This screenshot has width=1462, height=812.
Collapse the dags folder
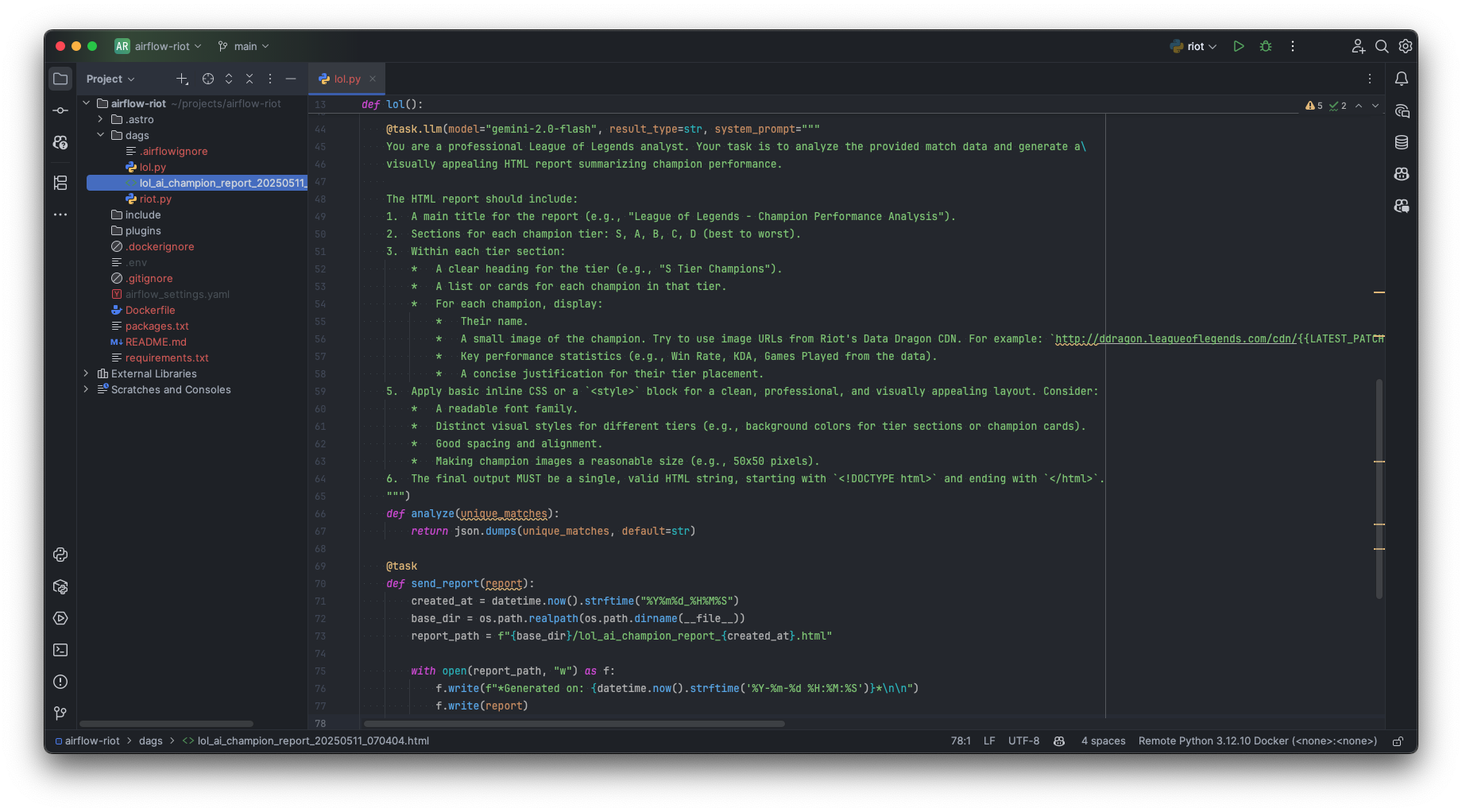click(x=101, y=135)
